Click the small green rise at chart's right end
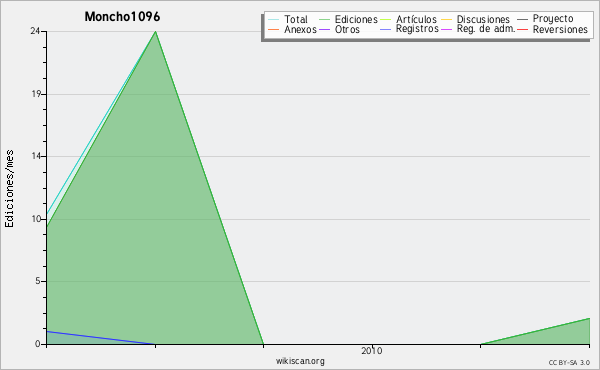 [x=555, y=333]
